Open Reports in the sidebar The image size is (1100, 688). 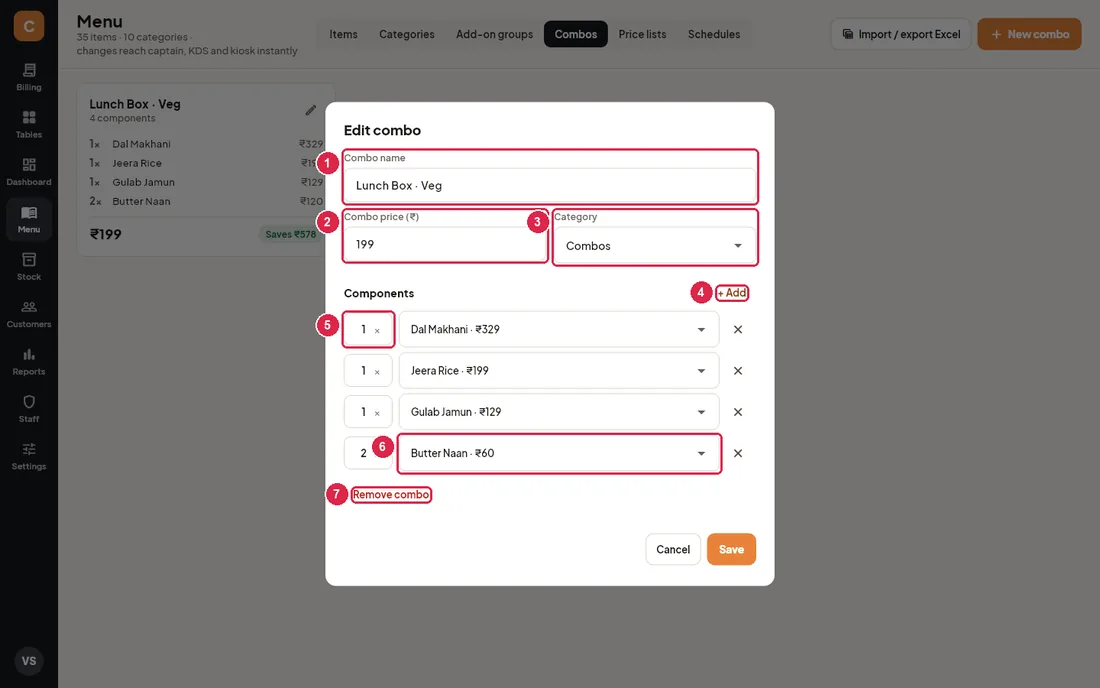tap(29, 362)
